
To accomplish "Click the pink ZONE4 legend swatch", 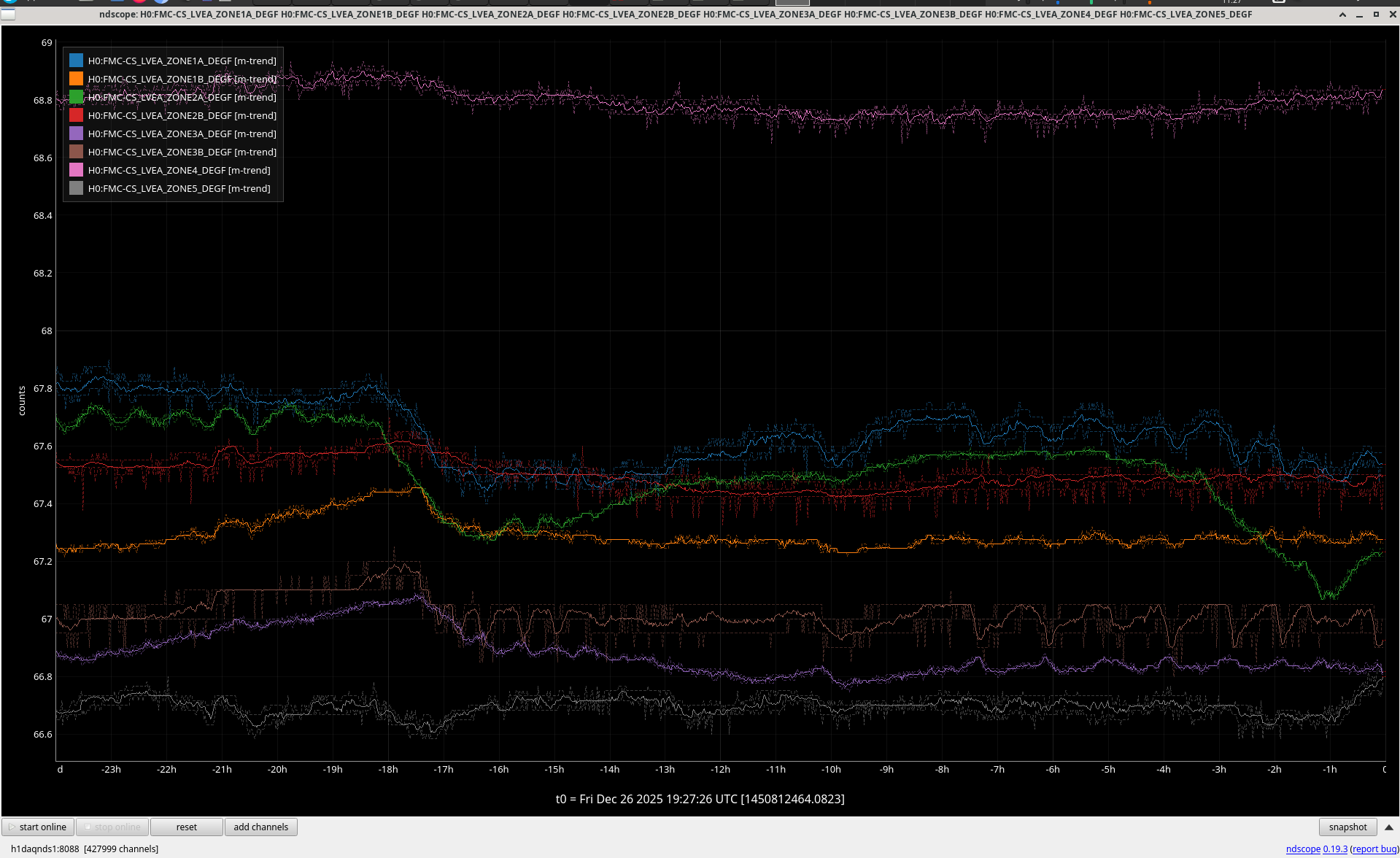I will pyautogui.click(x=76, y=170).
